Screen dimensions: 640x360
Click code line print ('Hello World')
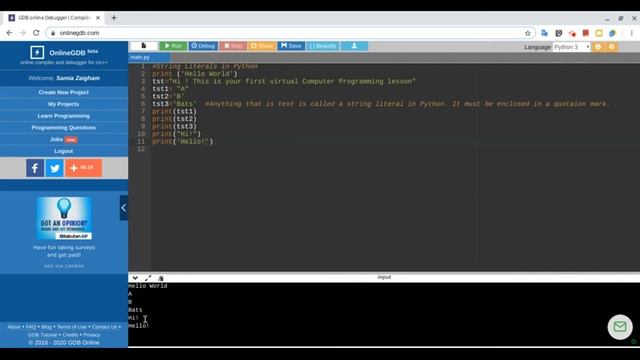click(x=195, y=74)
